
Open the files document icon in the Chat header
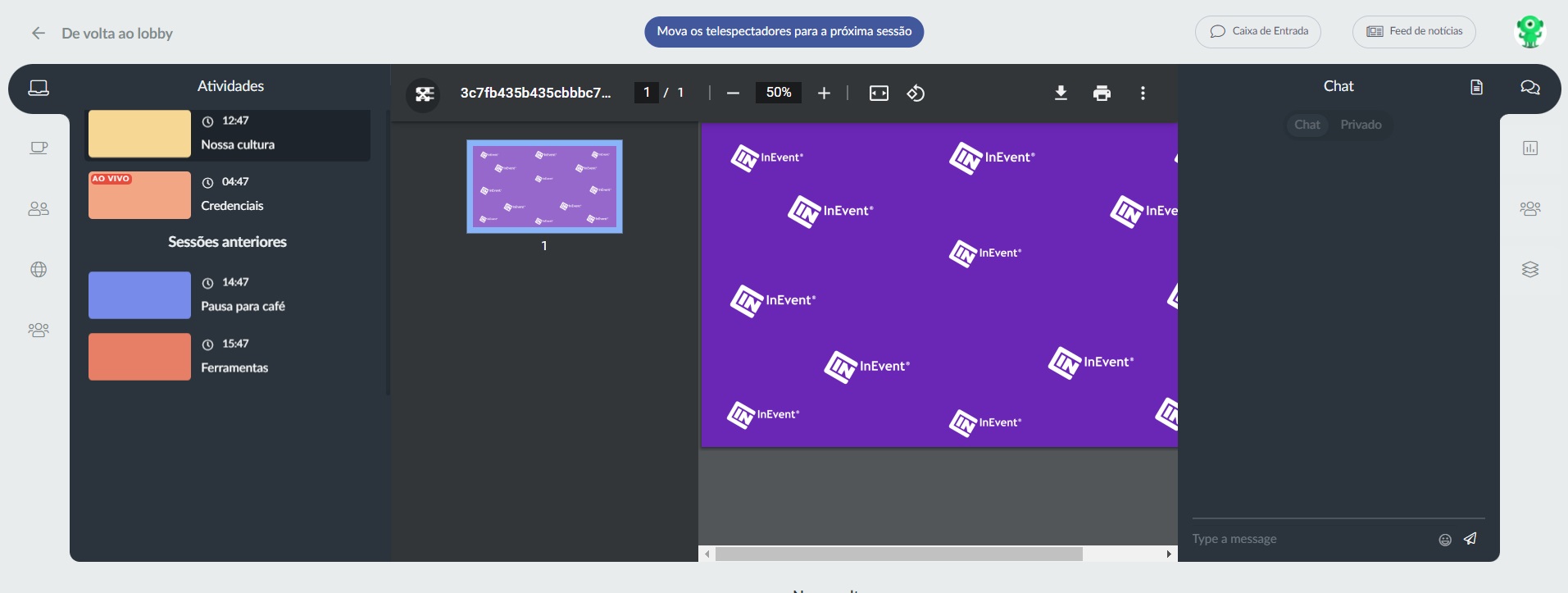(1476, 87)
